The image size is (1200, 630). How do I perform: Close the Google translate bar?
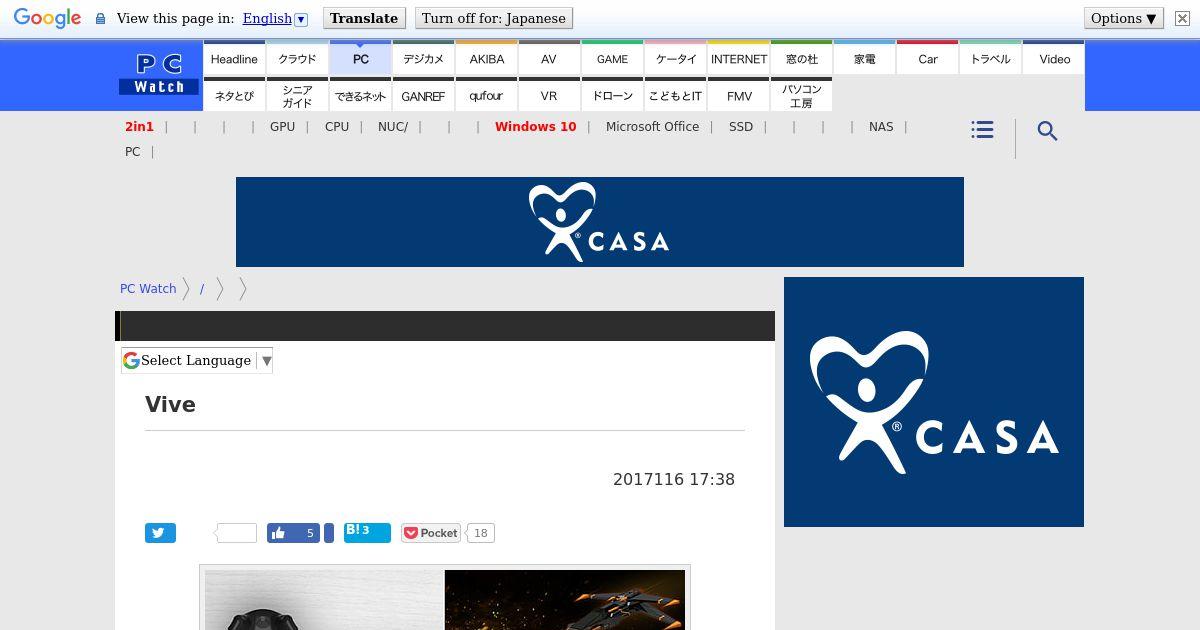1182,18
